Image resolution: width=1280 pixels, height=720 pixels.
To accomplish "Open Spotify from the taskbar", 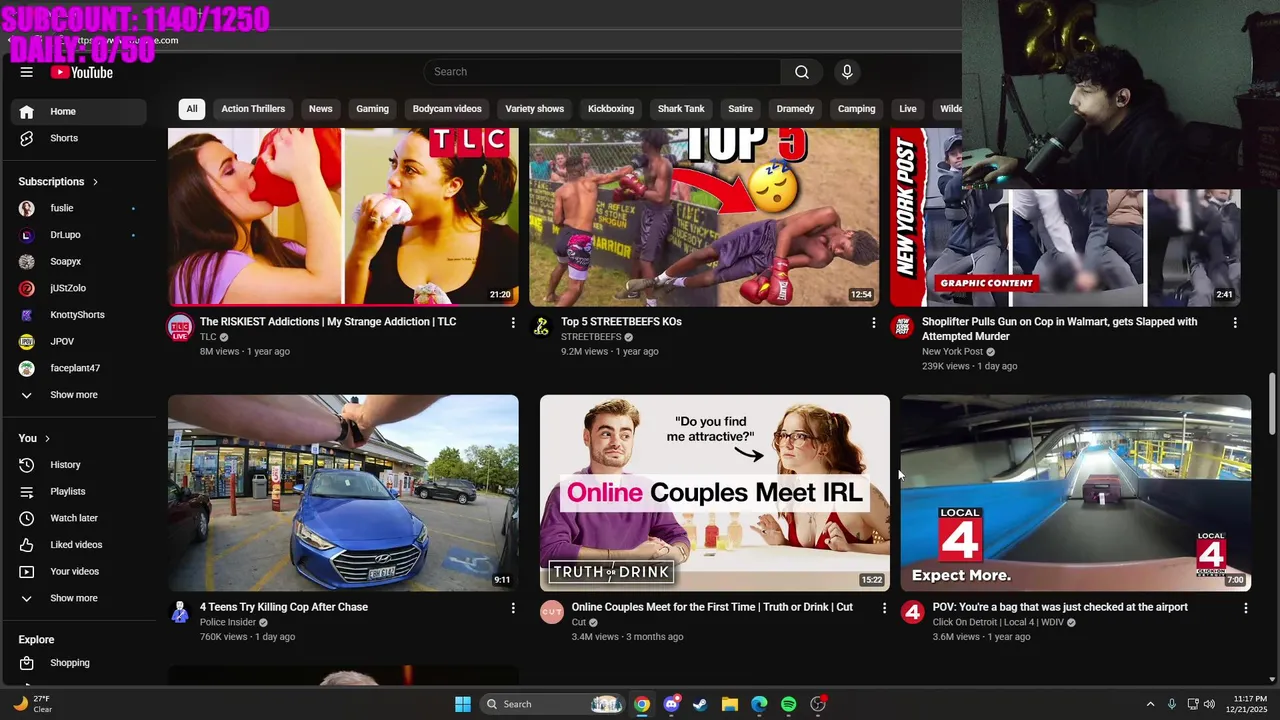I will (x=788, y=704).
